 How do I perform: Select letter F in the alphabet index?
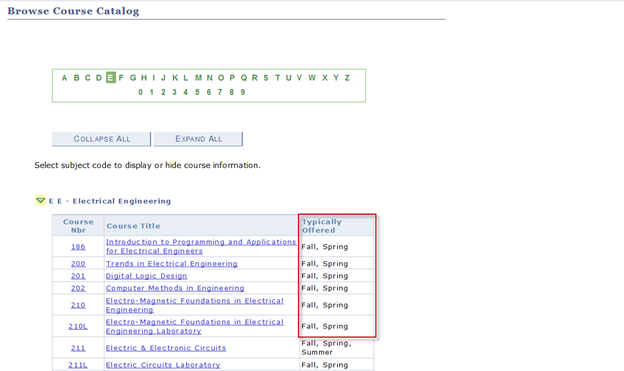[x=121, y=78]
